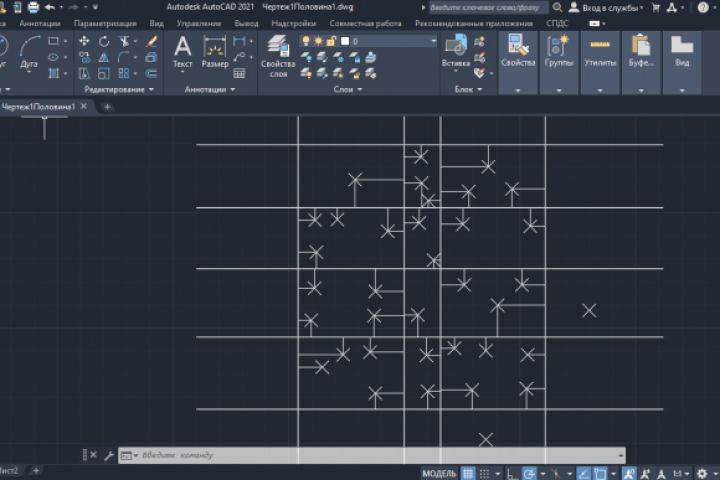Open Layer Properties (Свойства слоя)
This screenshot has height=480, width=720.
[278, 56]
